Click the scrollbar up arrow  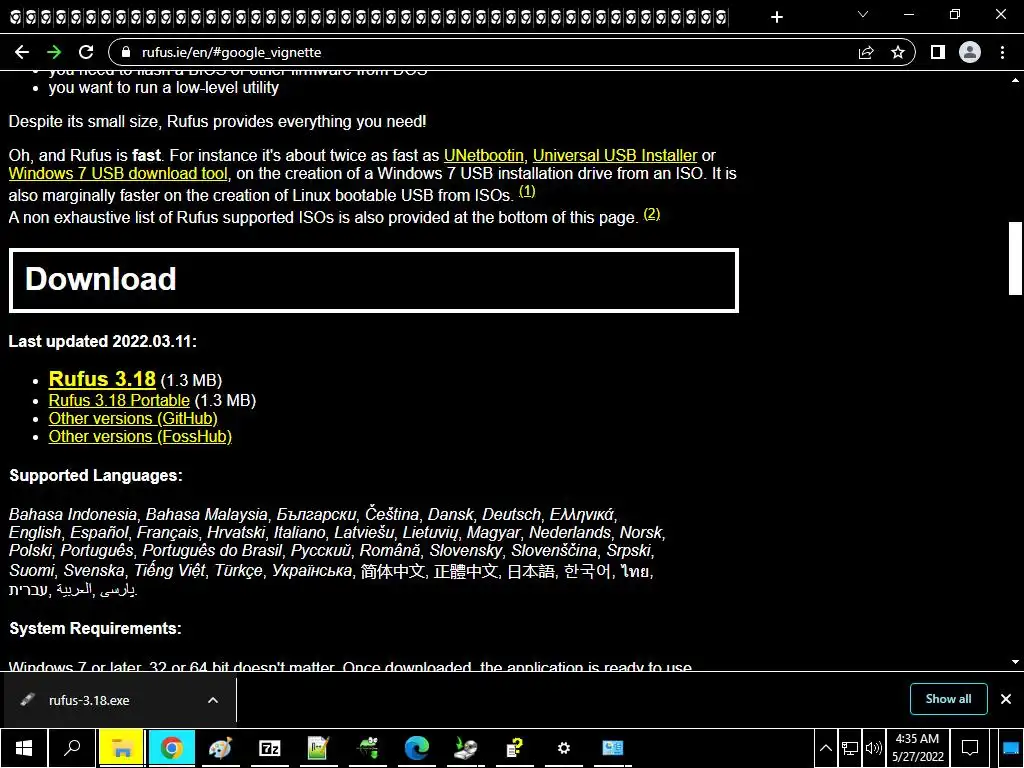[x=1015, y=80]
